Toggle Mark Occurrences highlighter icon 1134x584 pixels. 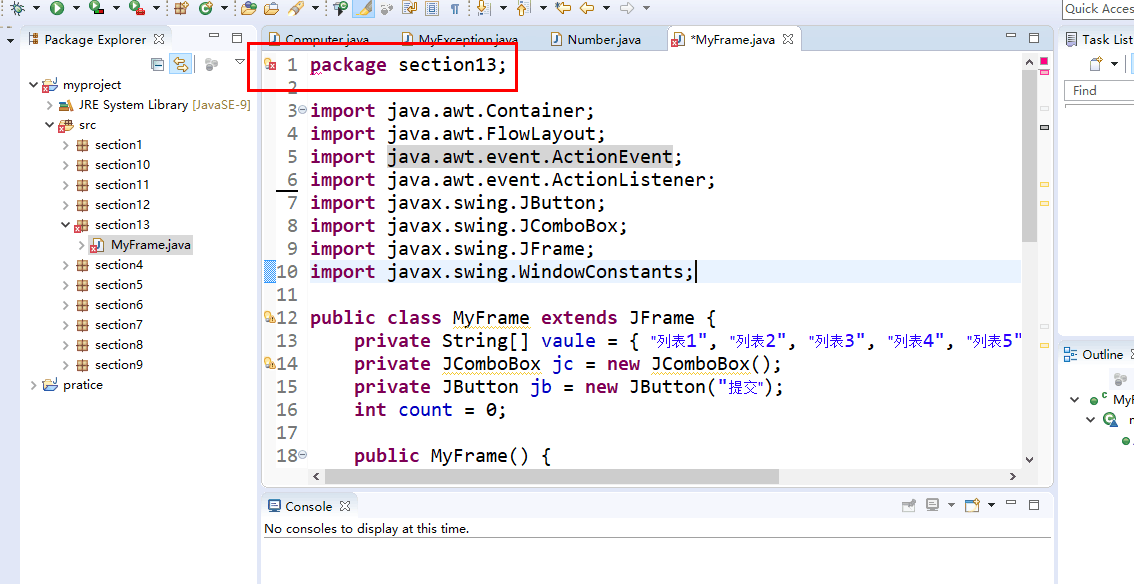click(364, 8)
